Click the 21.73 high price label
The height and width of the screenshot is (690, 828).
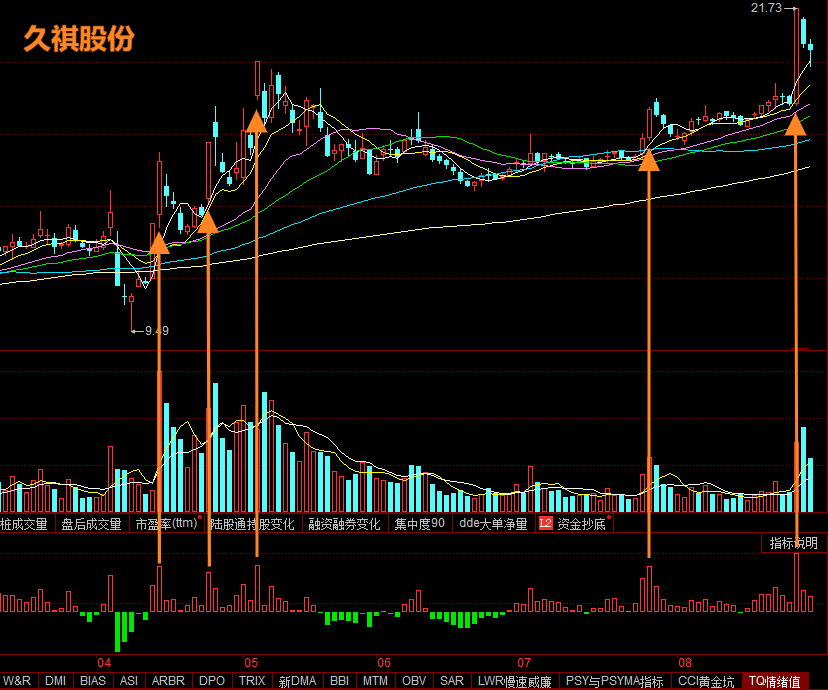tap(766, 8)
